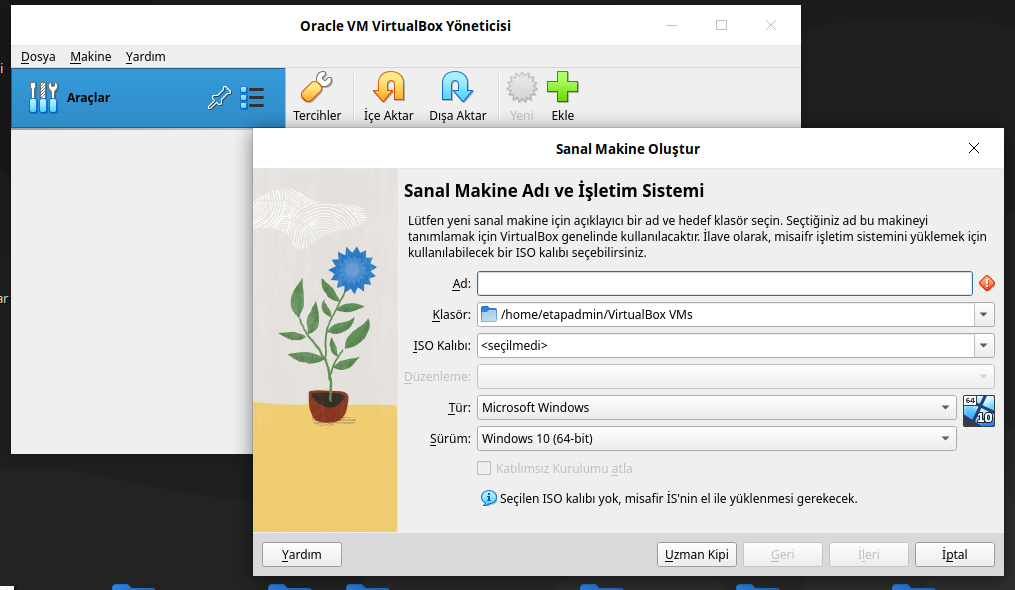The width and height of the screenshot is (1015, 590).
Task: Click the Uzman Kipi button
Action: [697, 555]
